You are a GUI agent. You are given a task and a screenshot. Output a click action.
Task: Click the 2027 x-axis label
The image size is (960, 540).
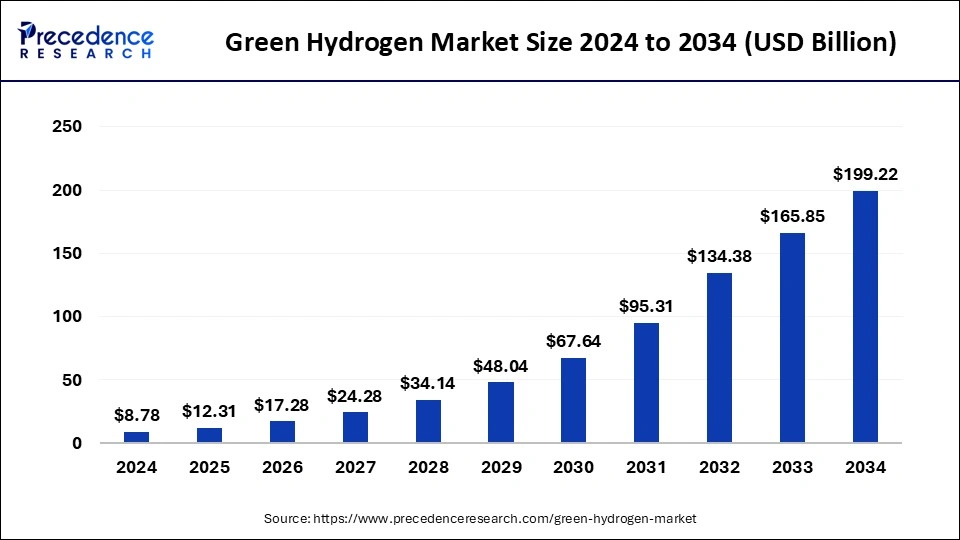(x=355, y=467)
